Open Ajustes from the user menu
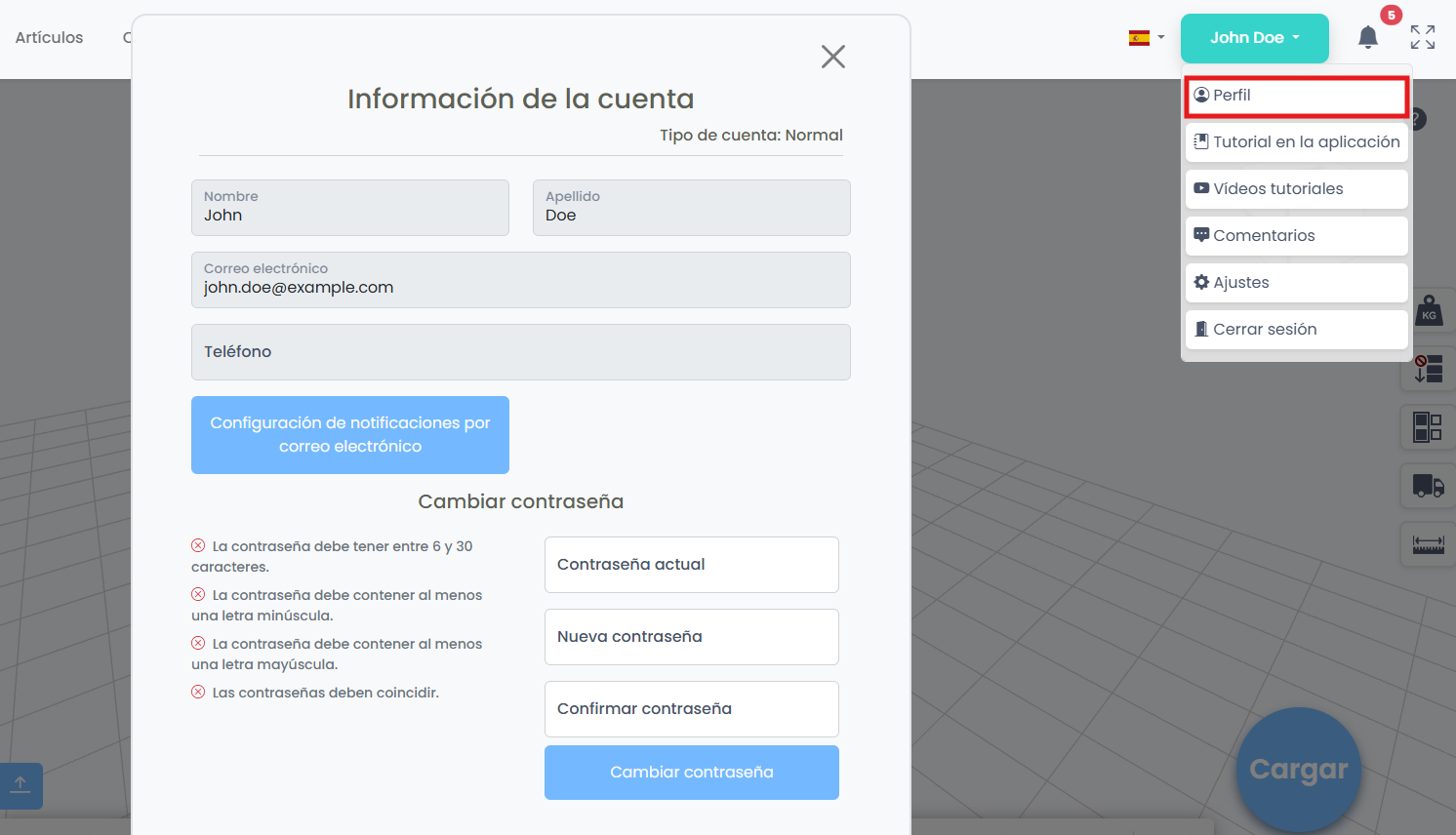Screen dimensions: 1456x835 pos(1296,283)
